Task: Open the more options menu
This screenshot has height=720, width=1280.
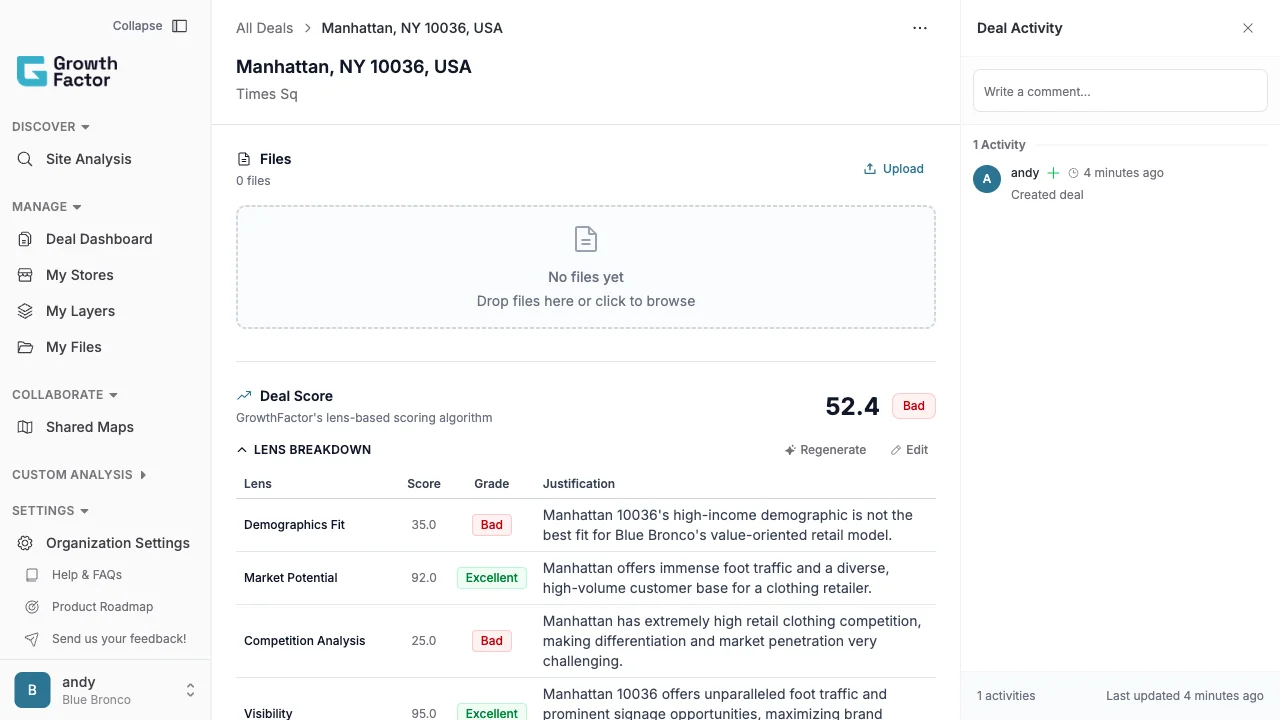Action: pos(920,28)
